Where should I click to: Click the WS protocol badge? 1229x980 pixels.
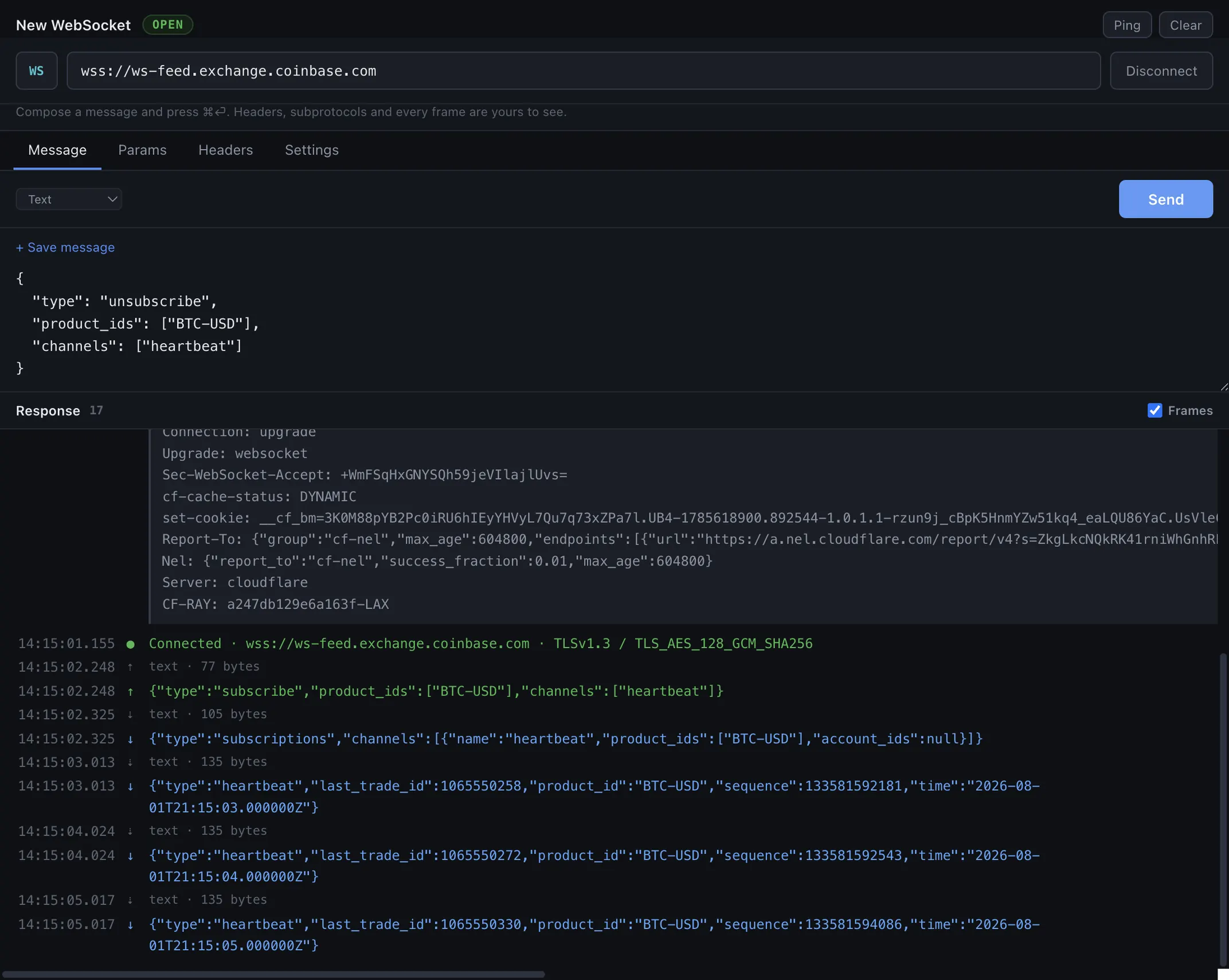37,70
